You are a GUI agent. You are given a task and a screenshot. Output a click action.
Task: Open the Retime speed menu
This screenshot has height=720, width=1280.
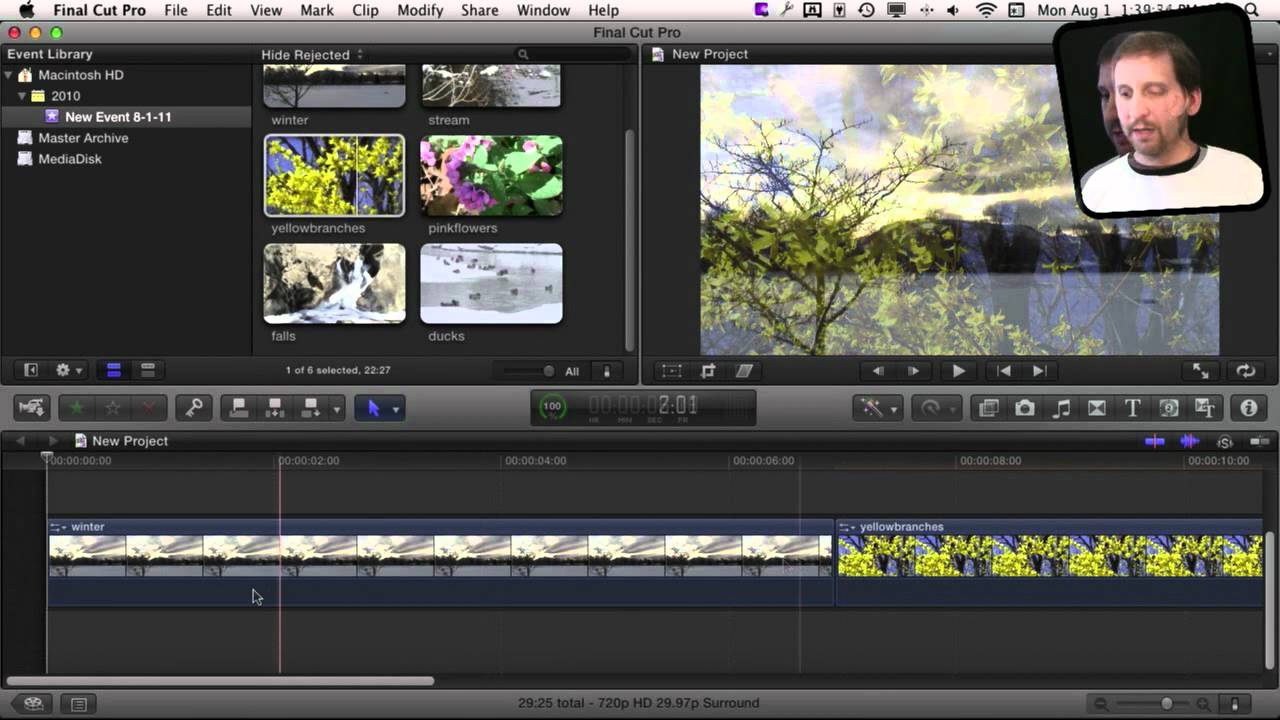point(939,408)
